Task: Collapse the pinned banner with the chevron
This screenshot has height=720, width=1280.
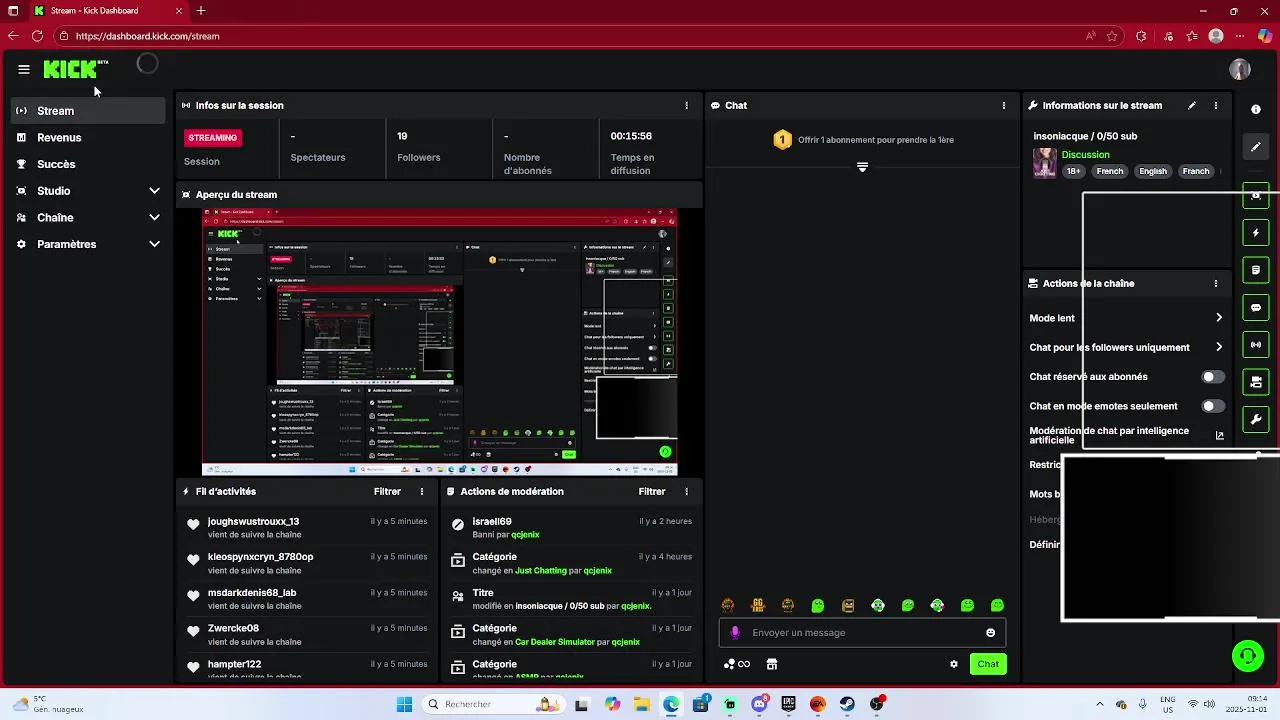Action: click(862, 167)
